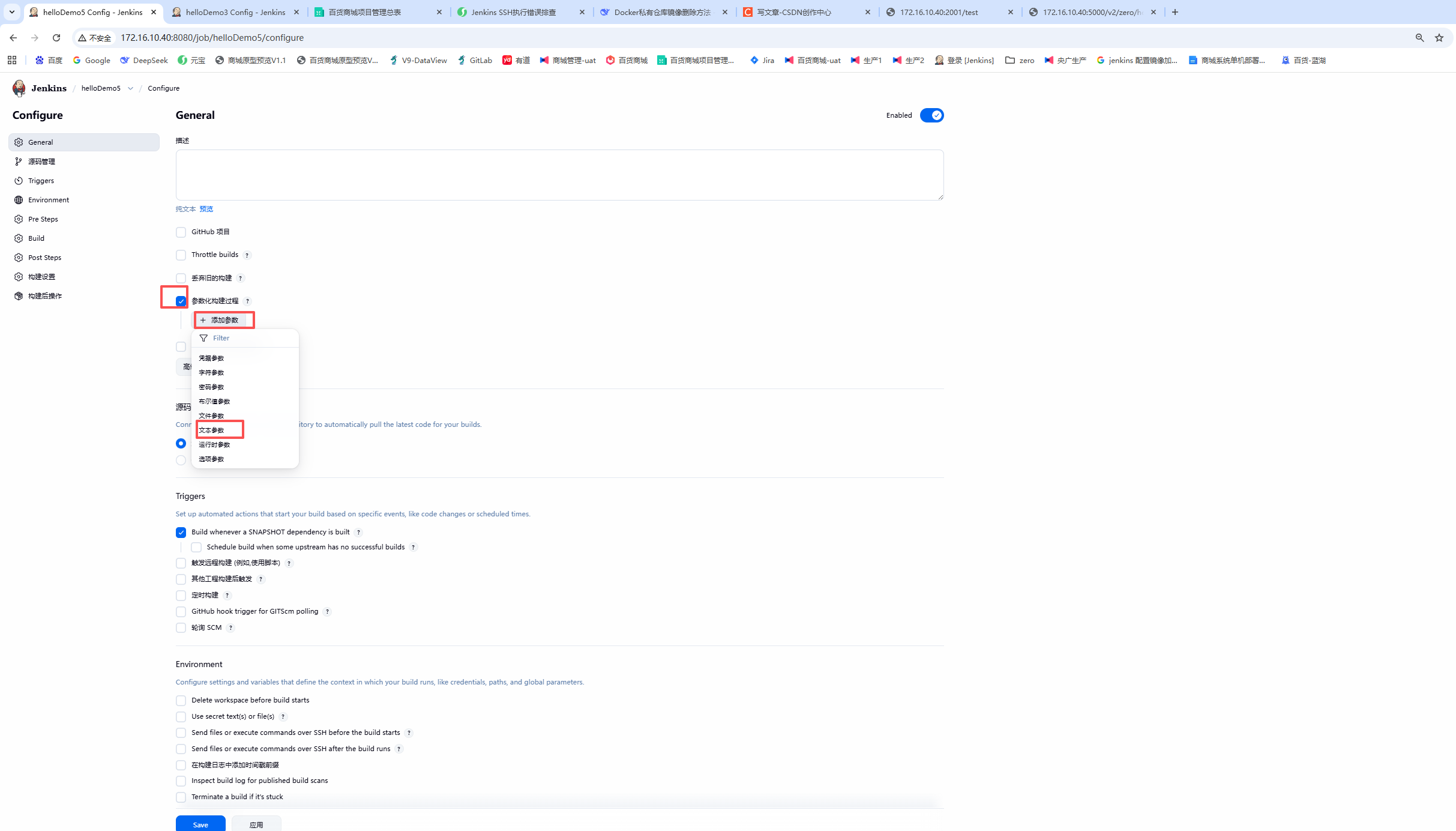Click inside the 描述 description textarea
The width and height of the screenshot is (1456, 831).
(559, 175)
